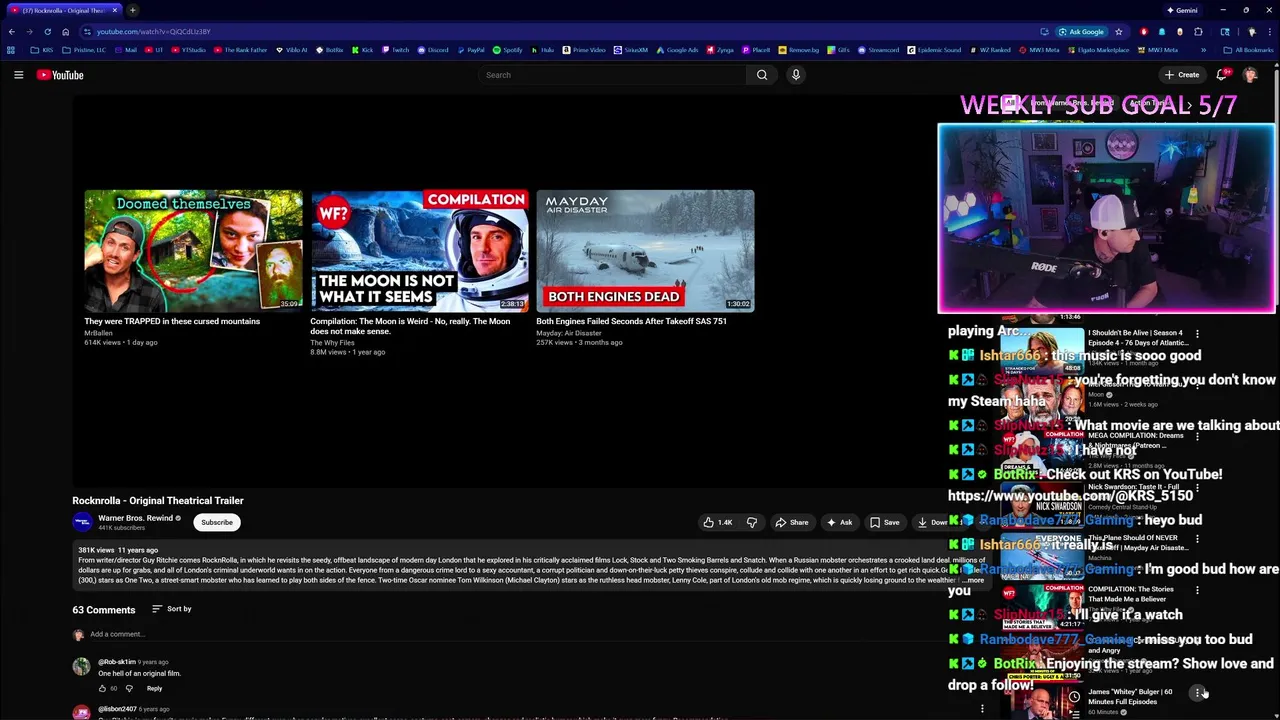Screen dimensions: 1280x720
Task: Click the search magnifier button
Action: click(x=762, y=75)
